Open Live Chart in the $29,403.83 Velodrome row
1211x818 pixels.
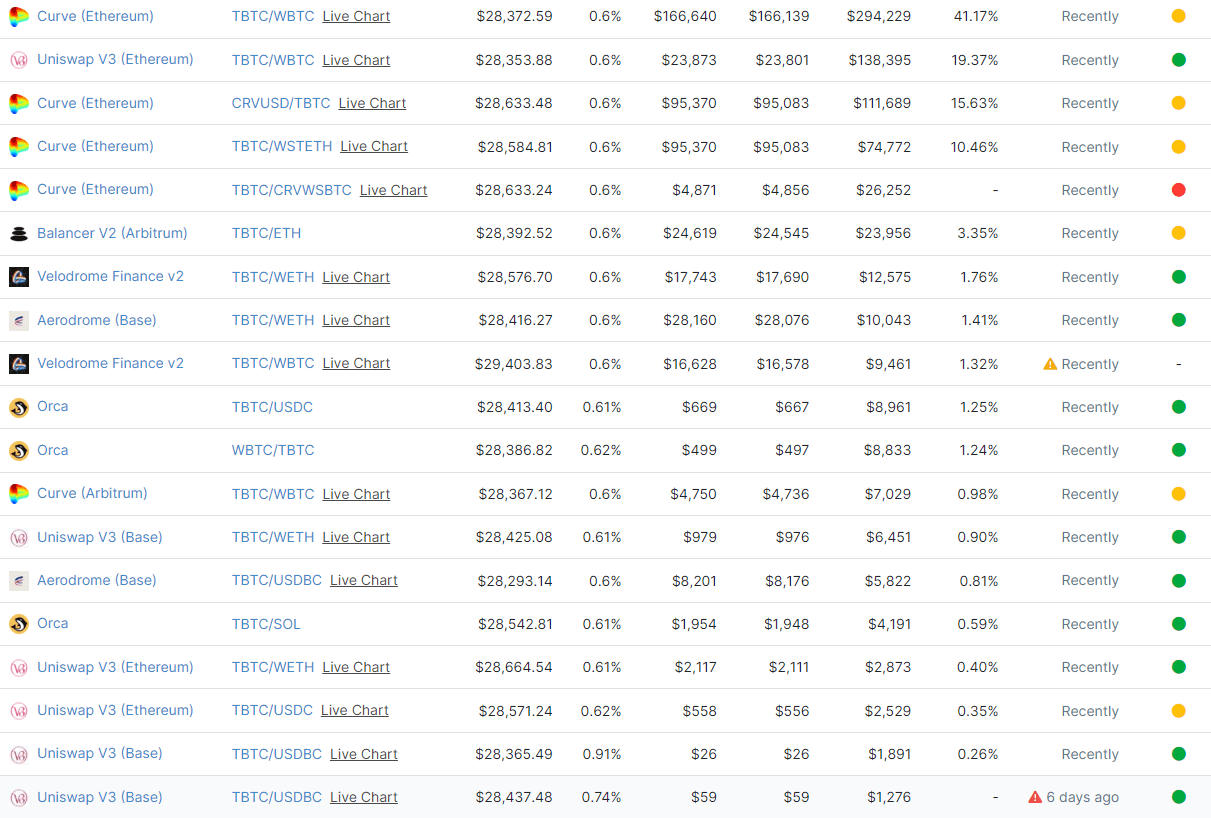pos(356,364)
